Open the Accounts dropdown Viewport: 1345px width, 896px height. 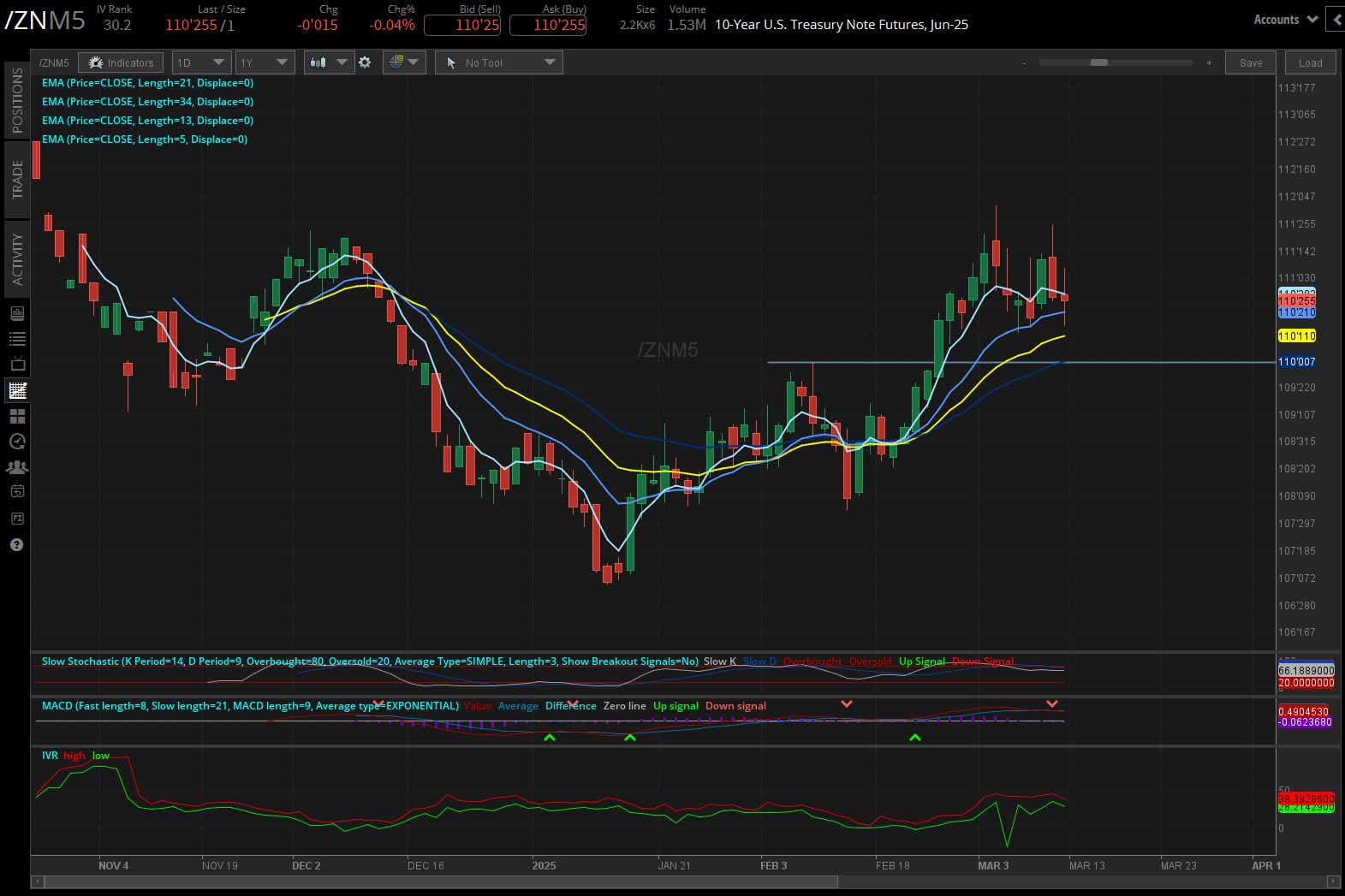(1285, 20)
